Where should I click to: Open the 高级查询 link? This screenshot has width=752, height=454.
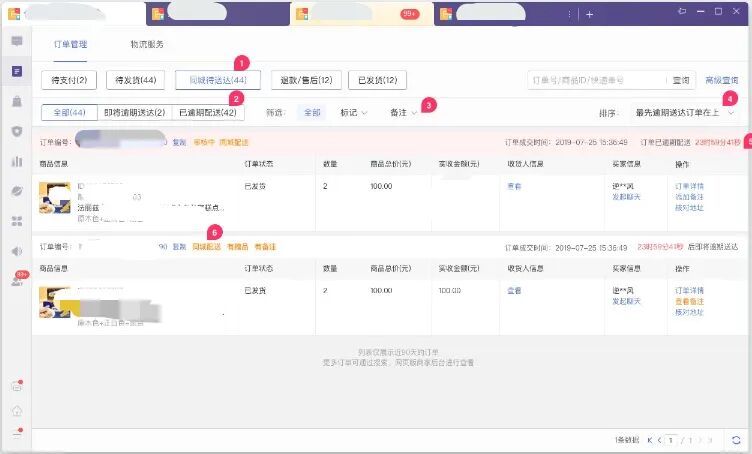(x=721, y=80)
